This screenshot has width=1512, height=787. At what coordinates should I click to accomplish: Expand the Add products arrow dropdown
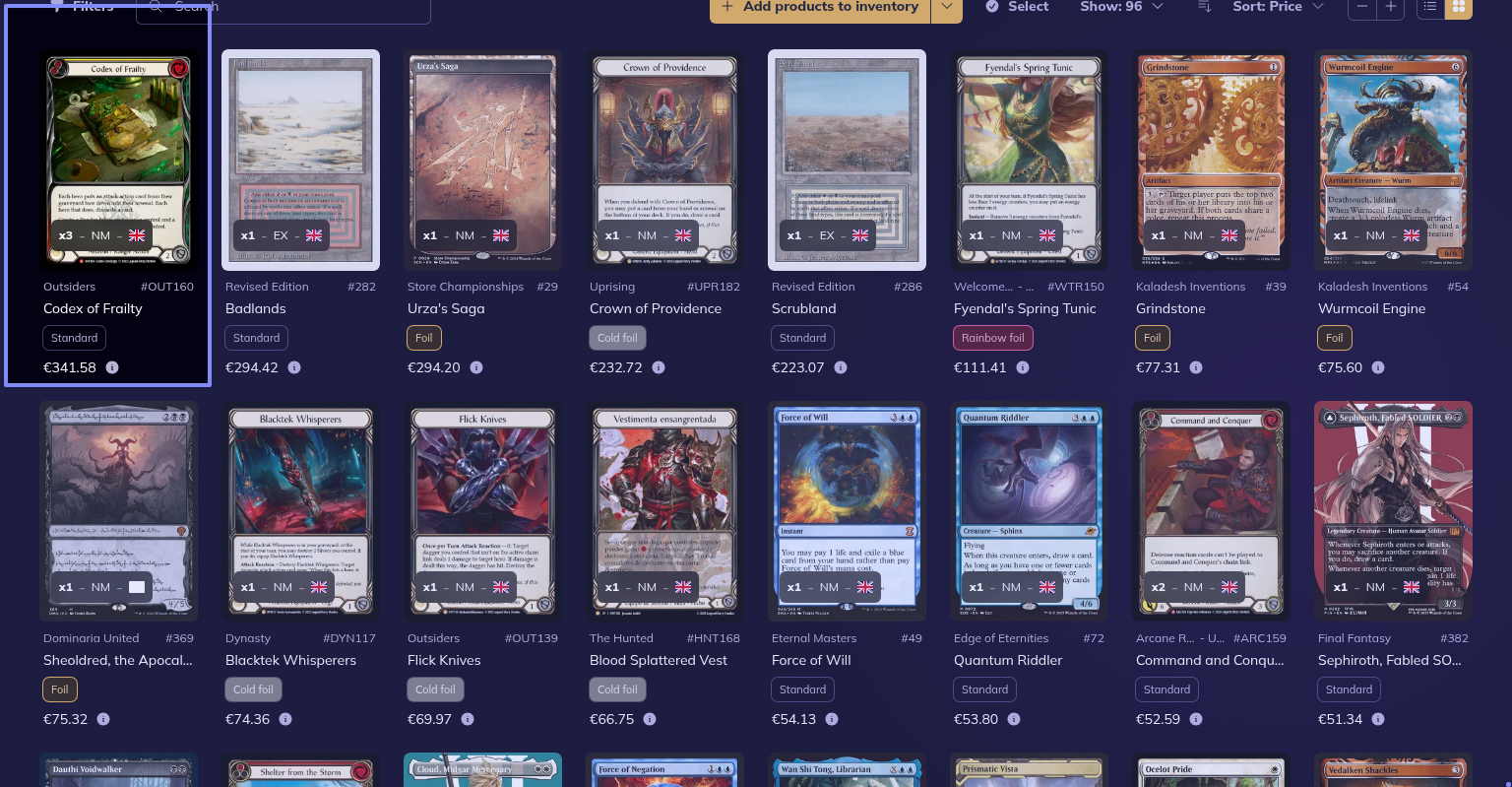[x=947, y=8]
